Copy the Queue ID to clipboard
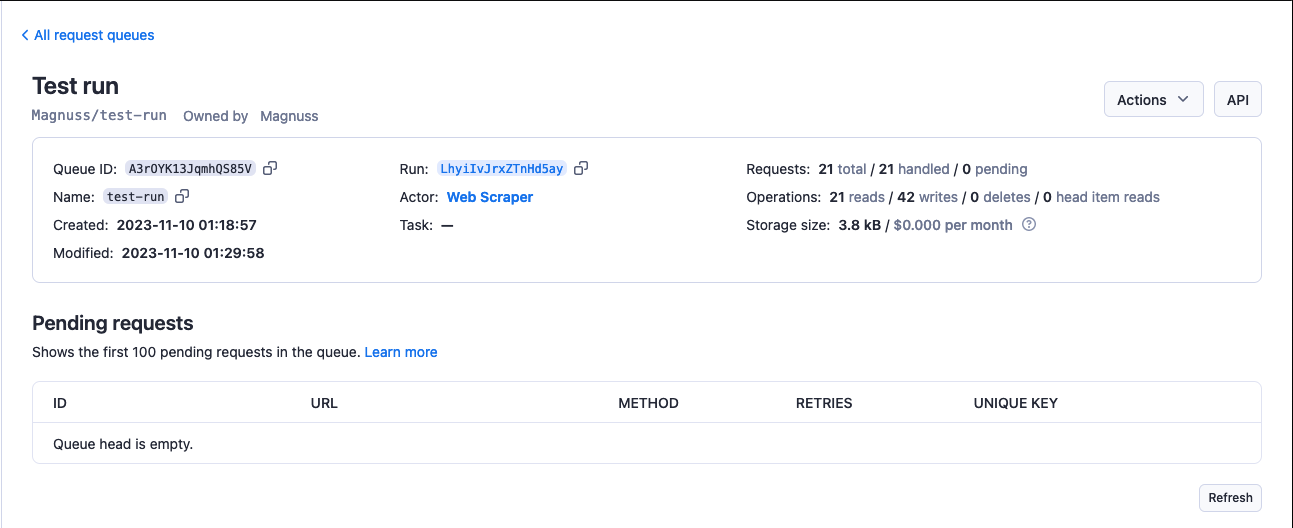 [270, 169]
